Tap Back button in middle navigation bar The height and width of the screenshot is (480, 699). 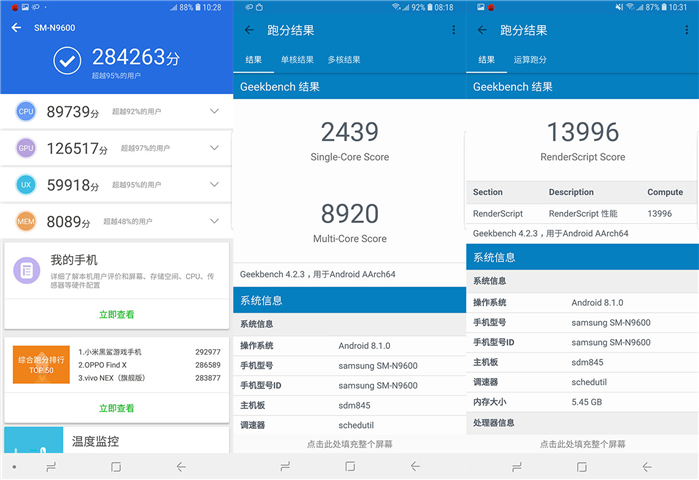tap(415, 467)
